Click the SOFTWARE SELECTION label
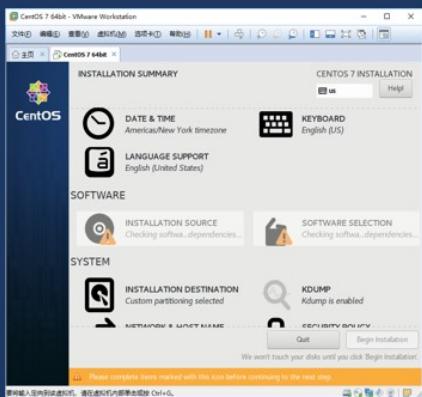 347,223
